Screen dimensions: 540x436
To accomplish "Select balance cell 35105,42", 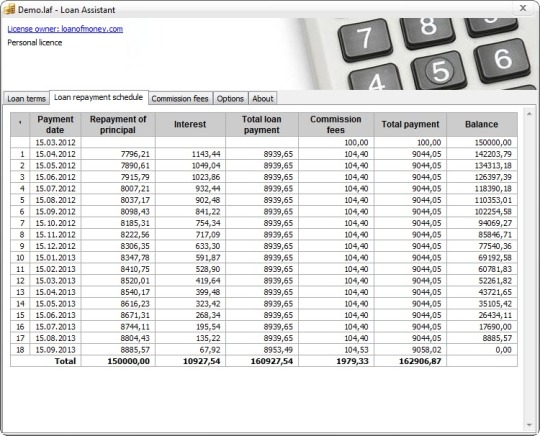I will [482, 304].
